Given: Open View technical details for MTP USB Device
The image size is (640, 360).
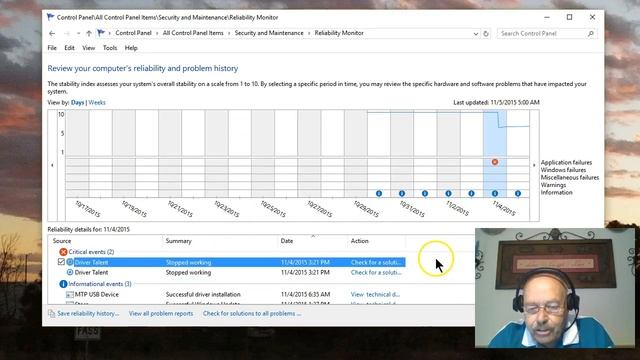Looking at the screenshot, I should coord(375,294).
